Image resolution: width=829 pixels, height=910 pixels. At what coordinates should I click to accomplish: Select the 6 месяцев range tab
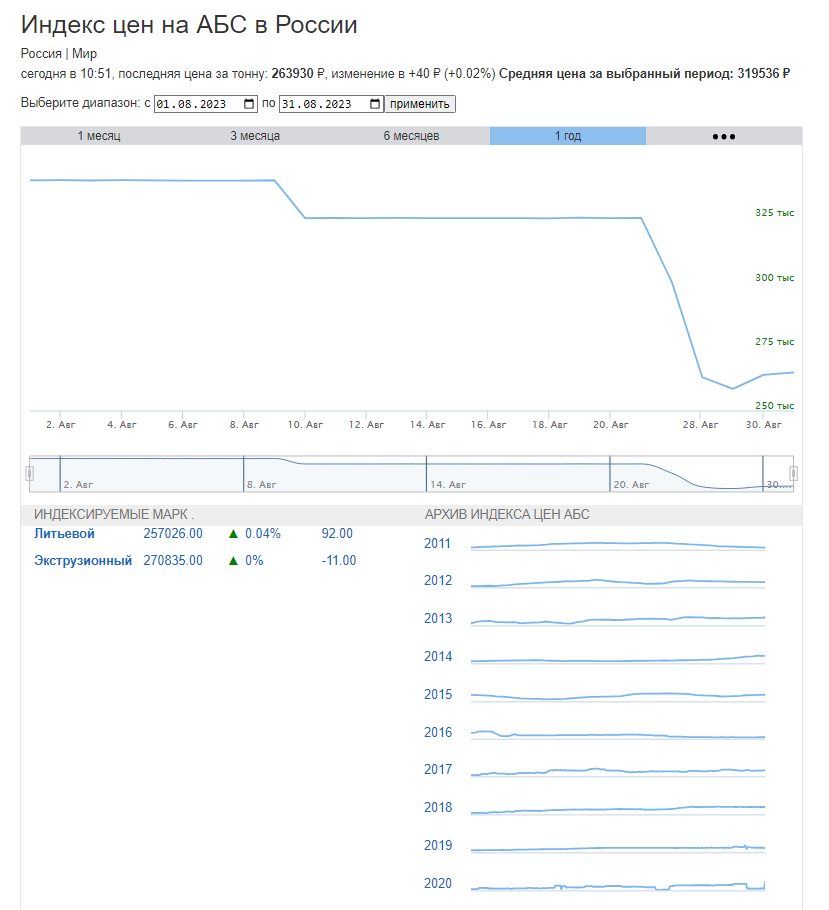(x=411, y=136)
